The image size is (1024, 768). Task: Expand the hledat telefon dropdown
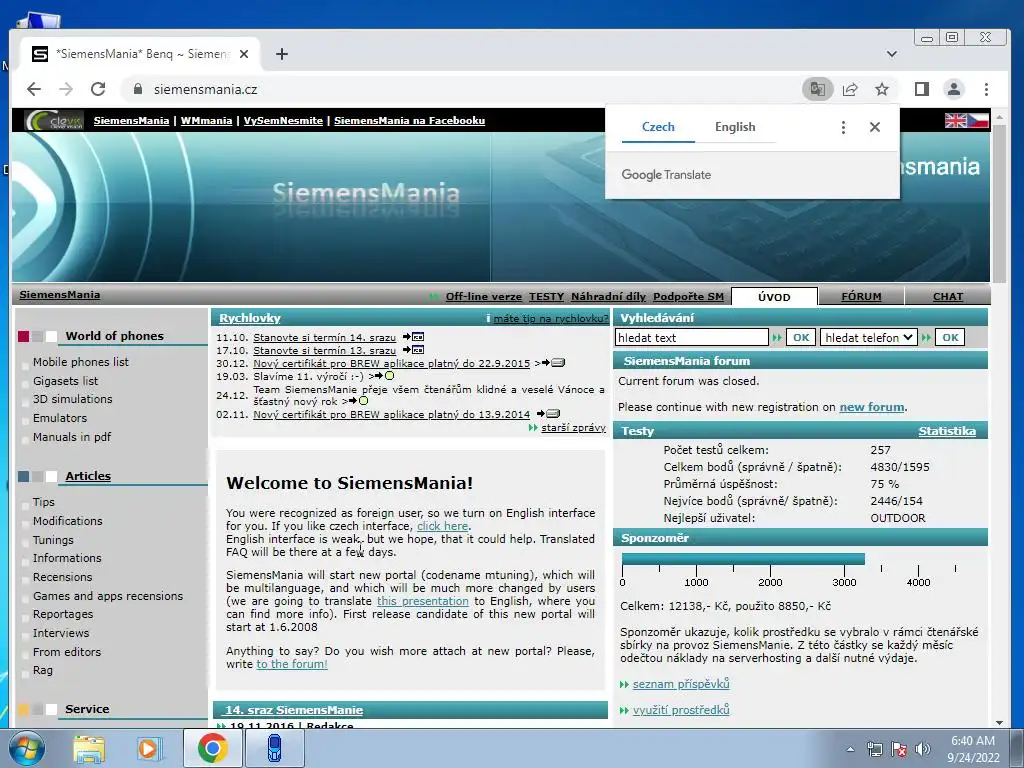(869, 338)
